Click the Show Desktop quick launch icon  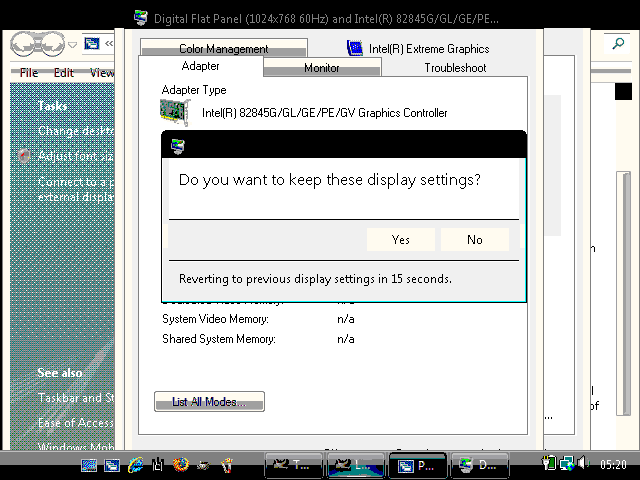coord(89,464)
